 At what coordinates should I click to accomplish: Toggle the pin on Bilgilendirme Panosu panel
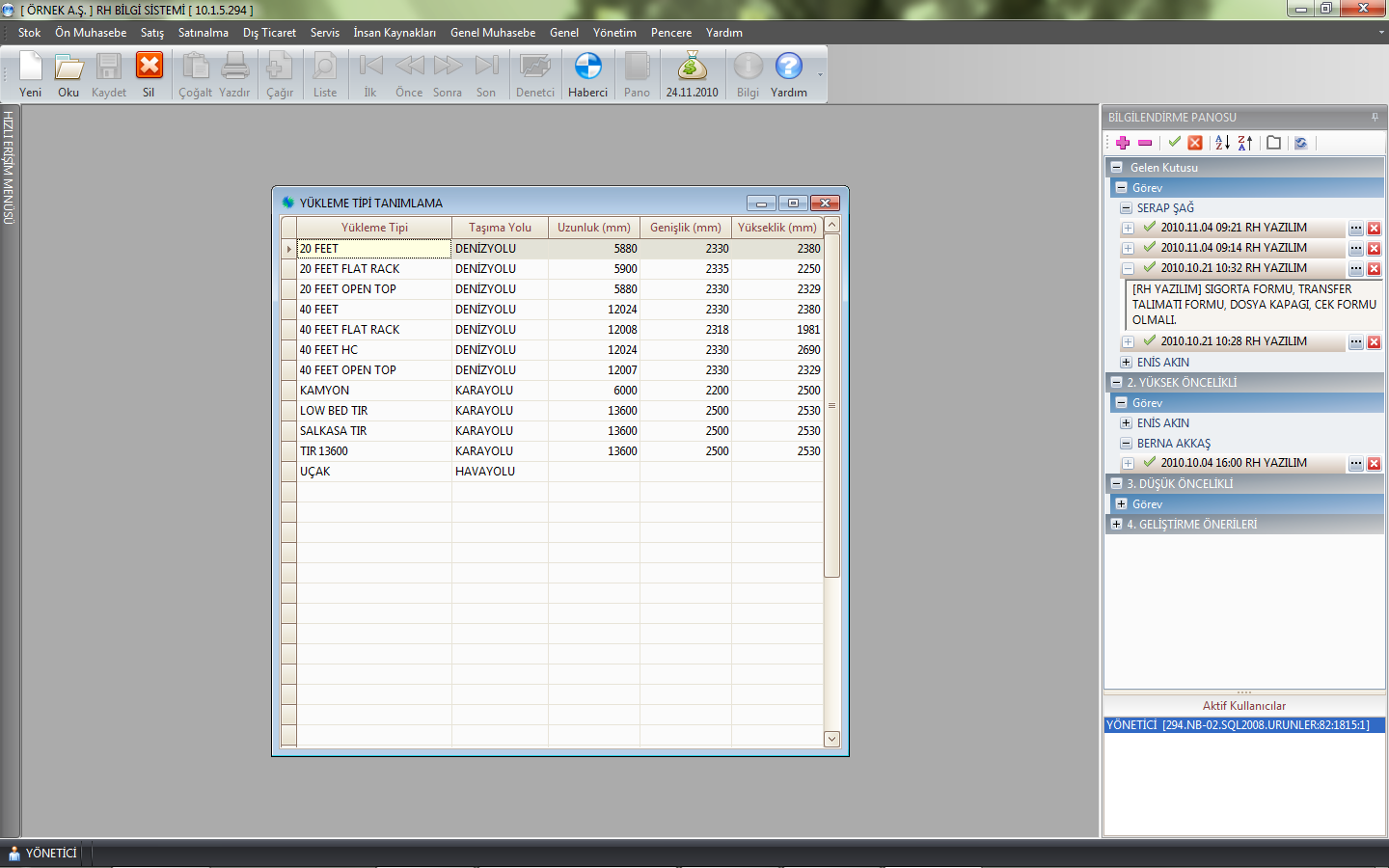[x=1375, y=118]
